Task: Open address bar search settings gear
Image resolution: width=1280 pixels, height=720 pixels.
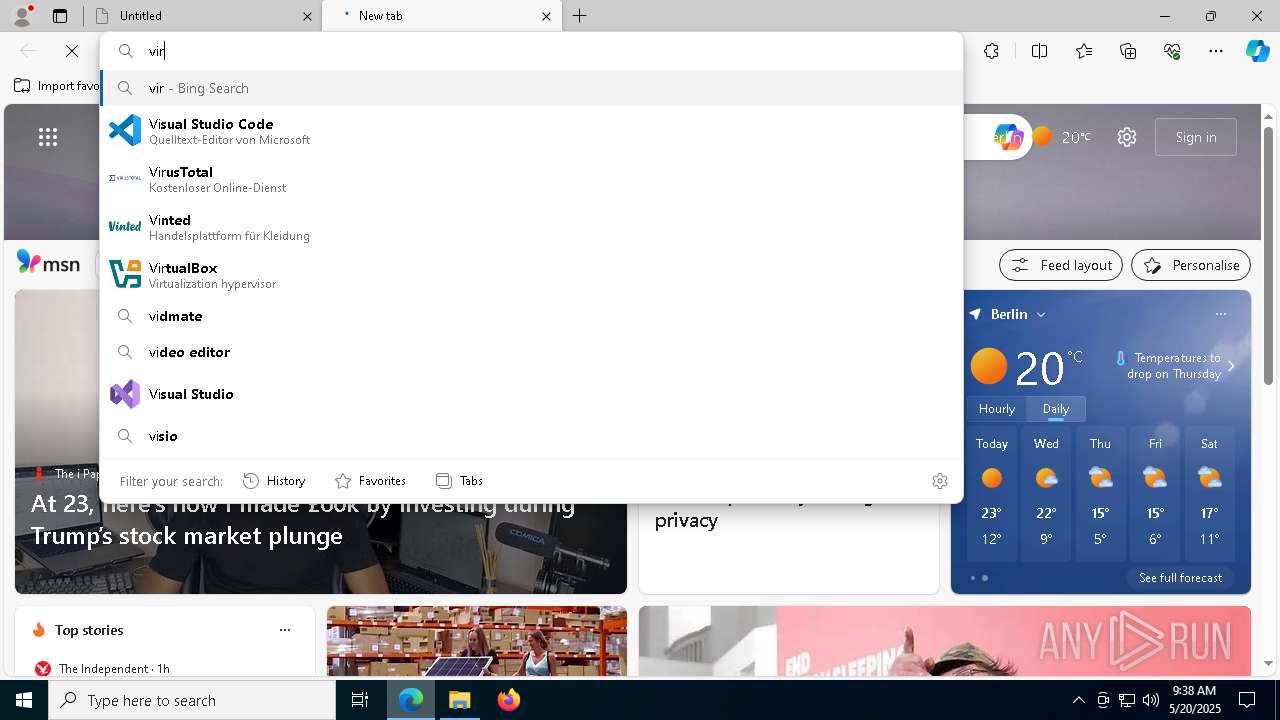Action: (x=939, y=481)
